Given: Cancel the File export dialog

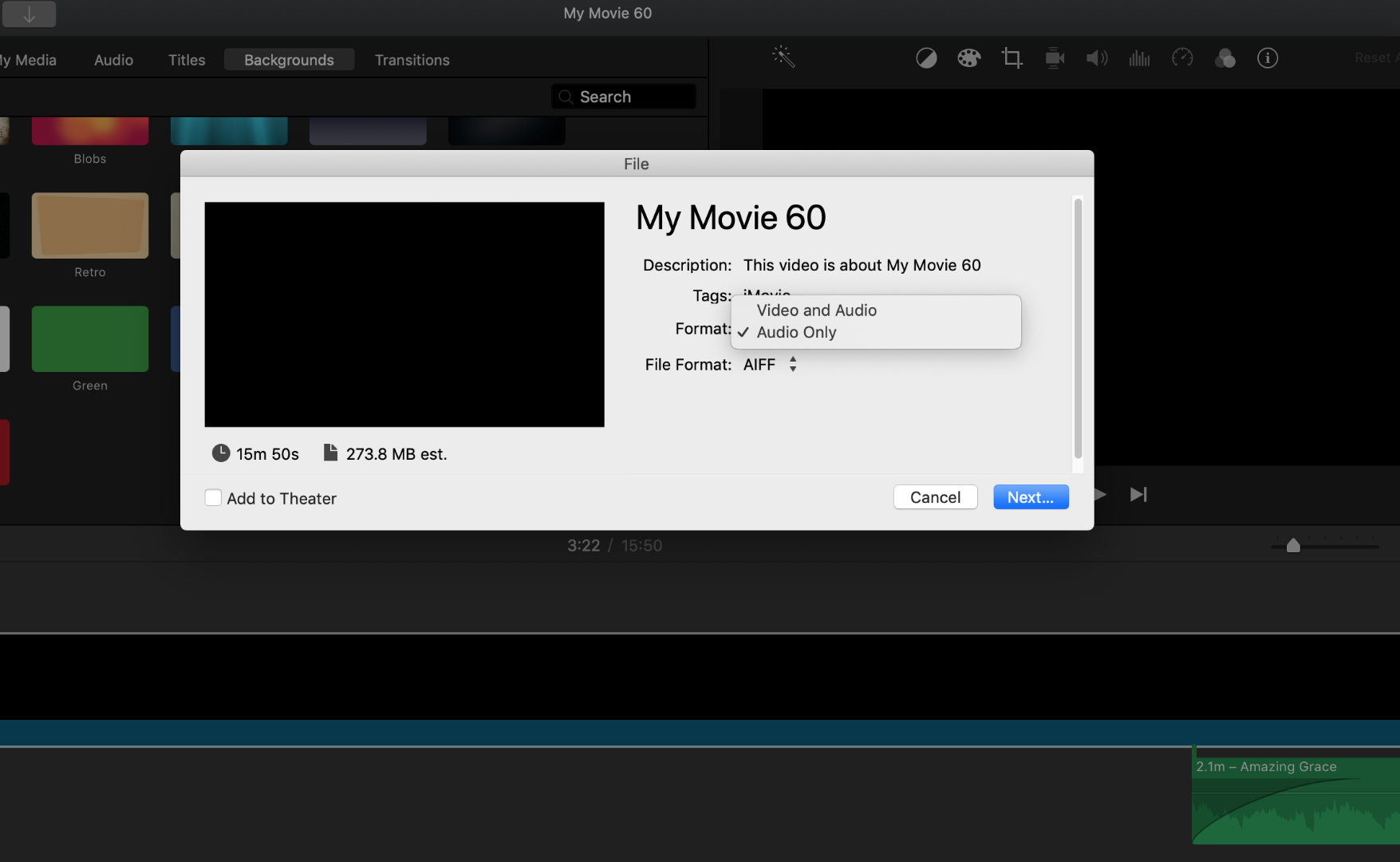Looking at the screenshot, I should pyautogui.click(x=936, y=497).
